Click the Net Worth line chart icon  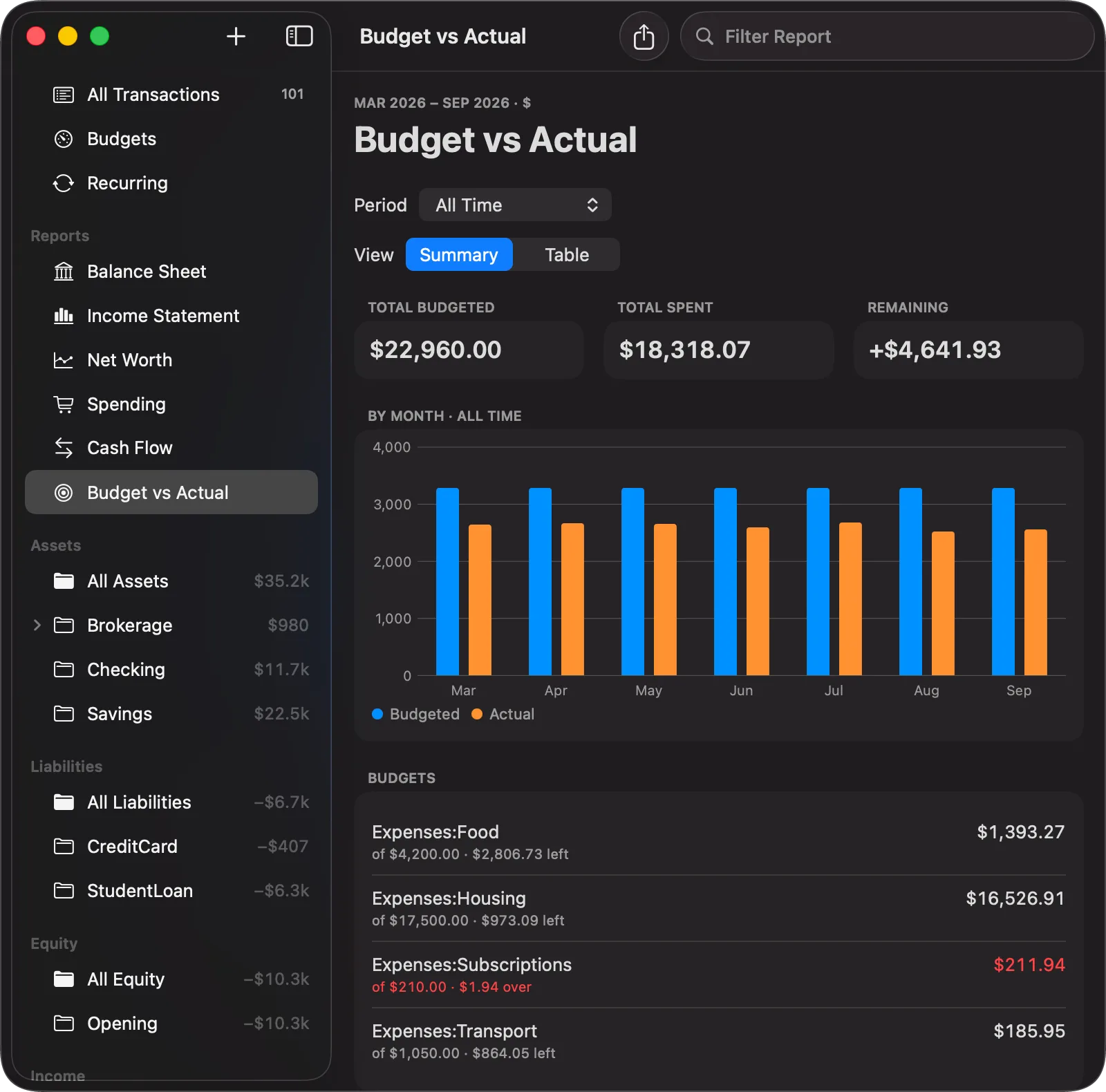click(64, 360)
